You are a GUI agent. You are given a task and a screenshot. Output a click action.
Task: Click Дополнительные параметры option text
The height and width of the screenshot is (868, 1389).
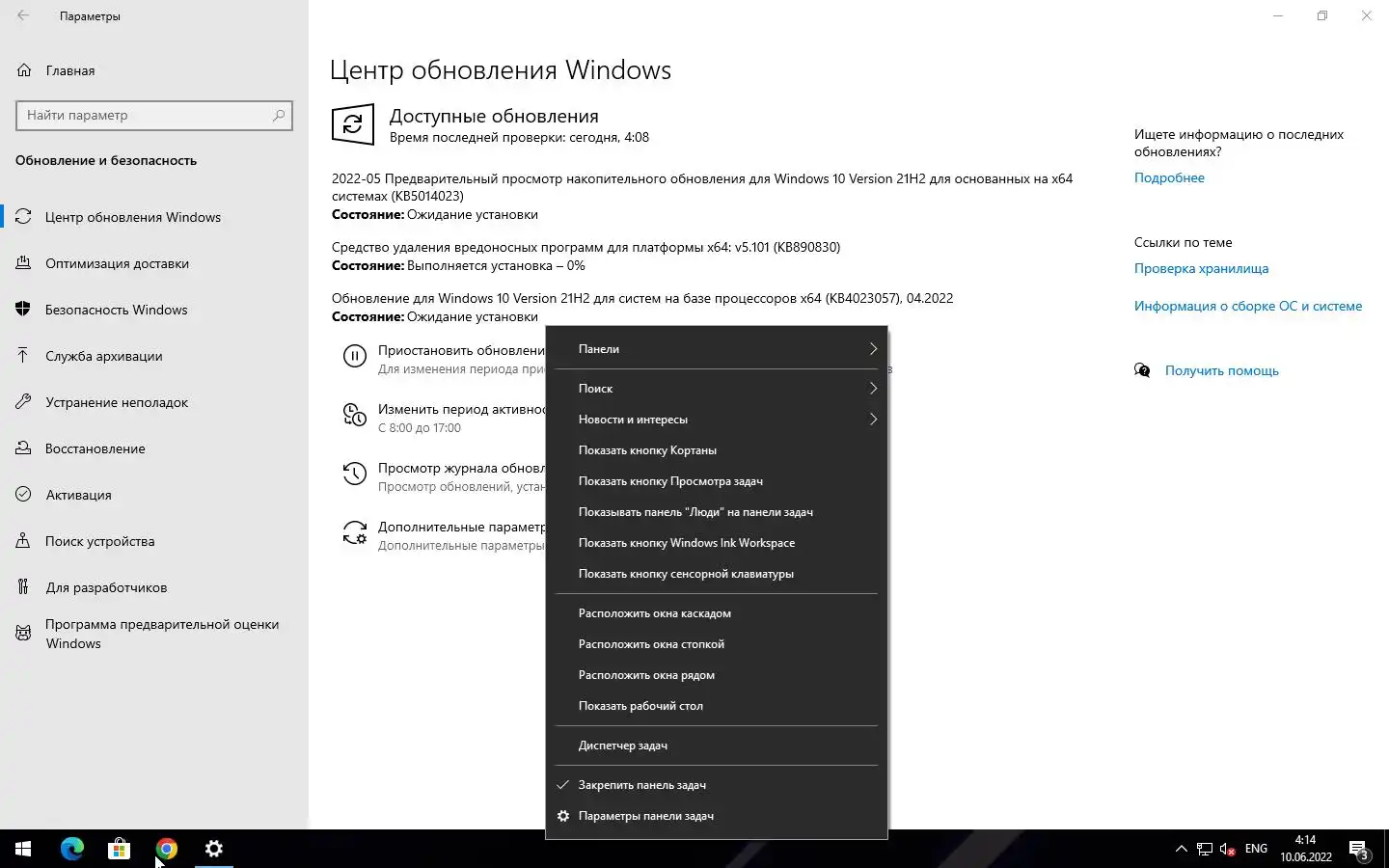pos(461,527)
